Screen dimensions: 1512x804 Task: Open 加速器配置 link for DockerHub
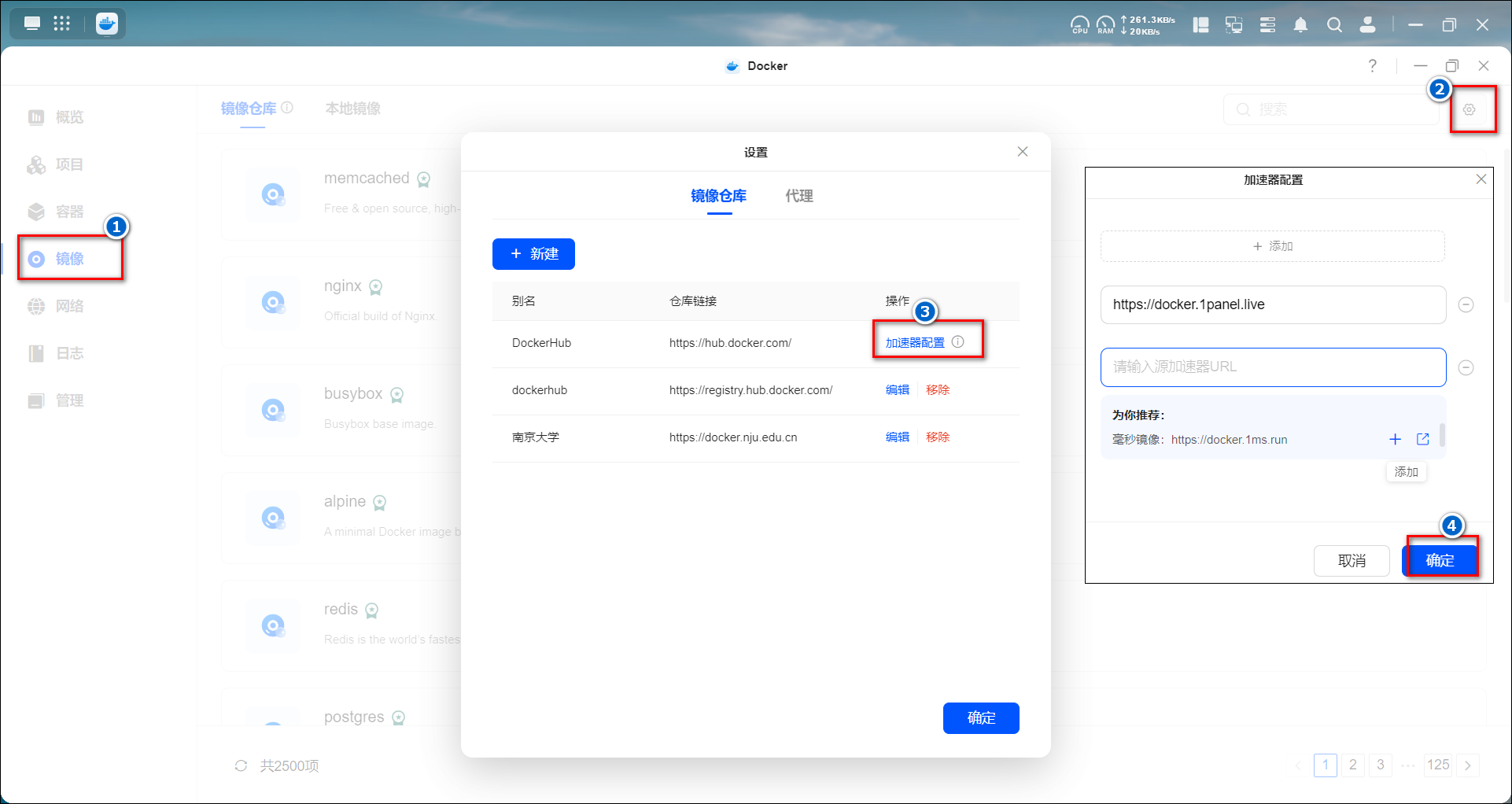click(914, 343)
